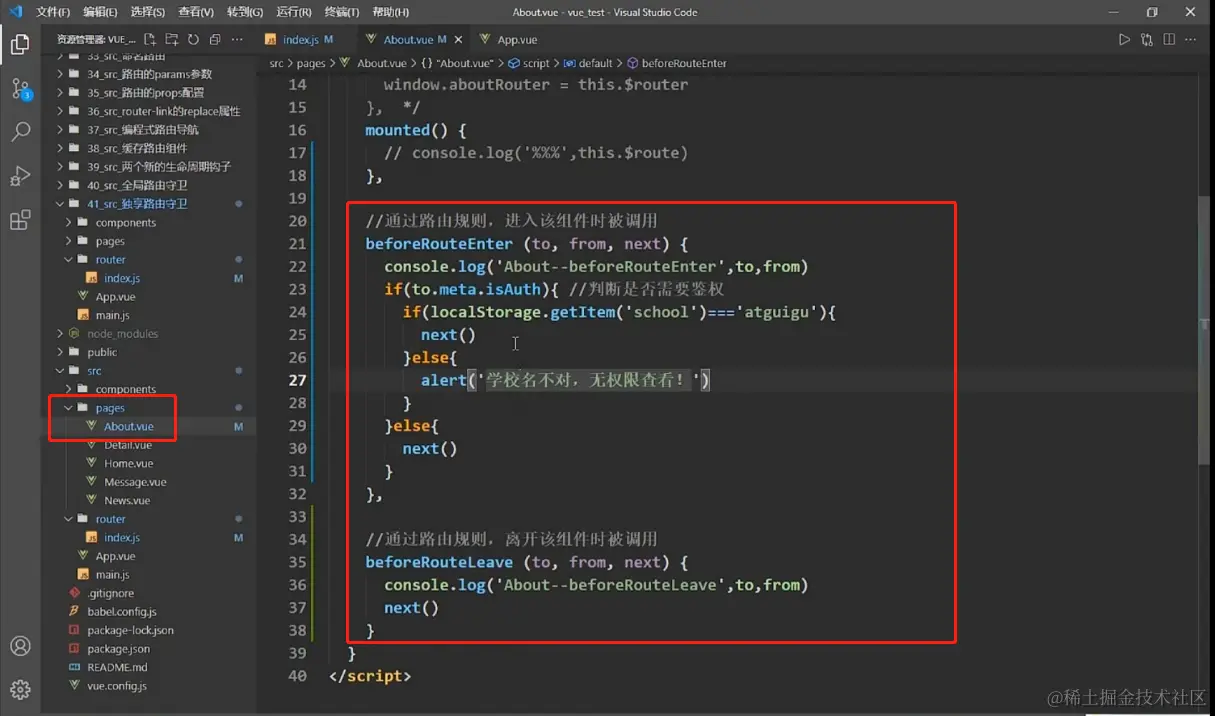This screenshot has height=716, width=1215.
Task: Close the About.vue editor tab
Action: [x=458, y=39]
